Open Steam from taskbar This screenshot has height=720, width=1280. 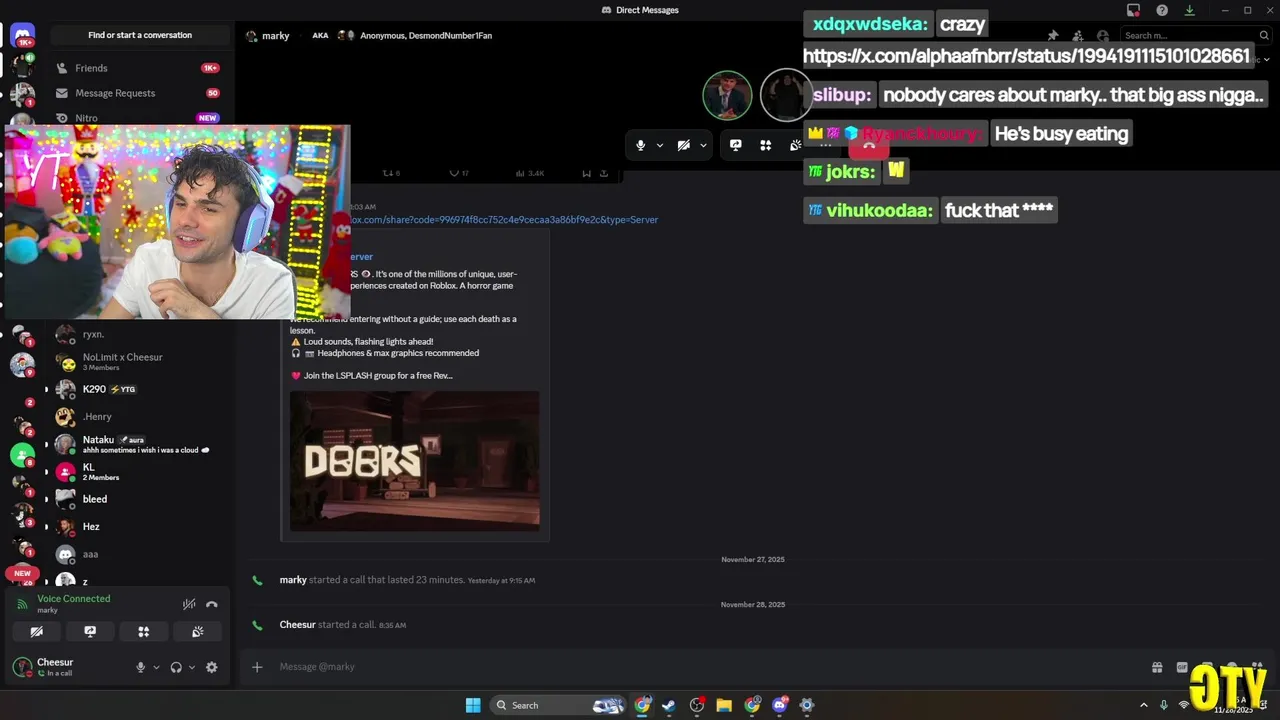click(669, 705)
